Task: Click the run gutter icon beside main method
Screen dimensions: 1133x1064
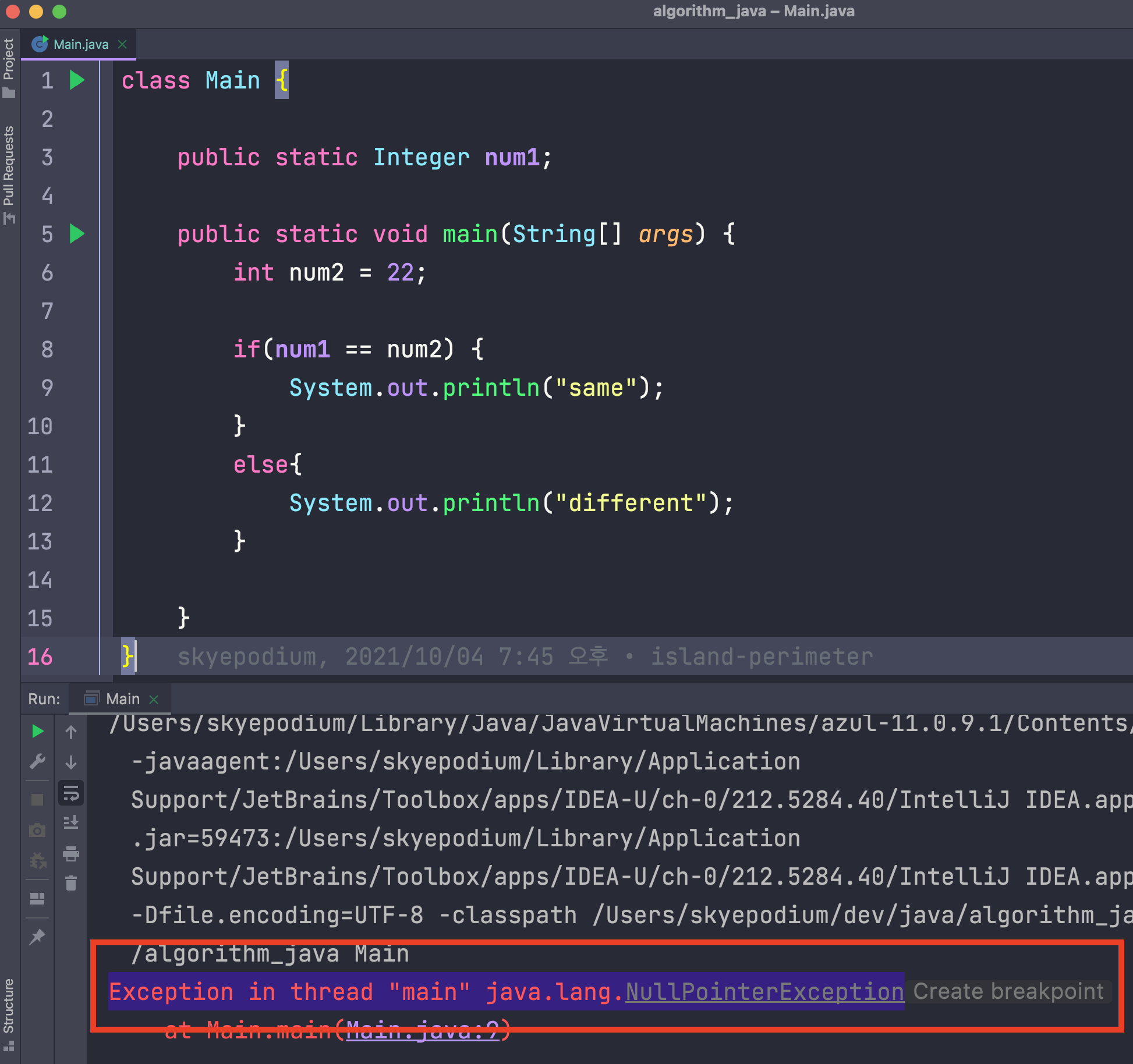Action: (77, 234)
